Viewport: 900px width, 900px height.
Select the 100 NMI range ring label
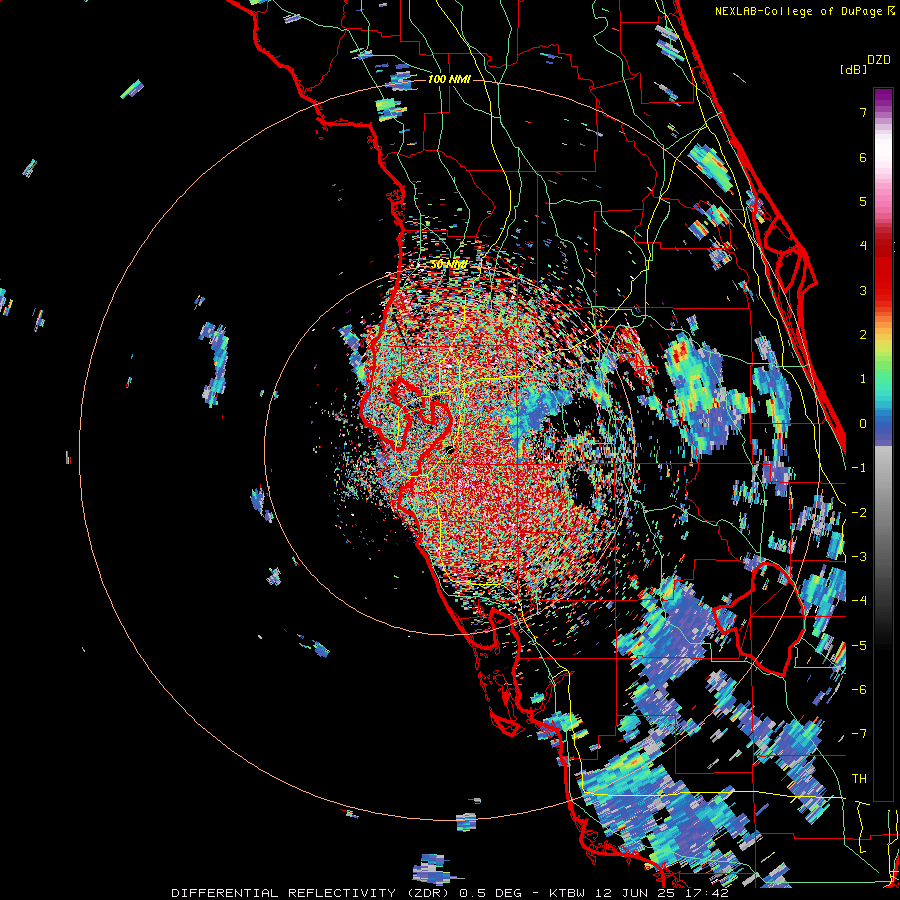coord(449,79)
